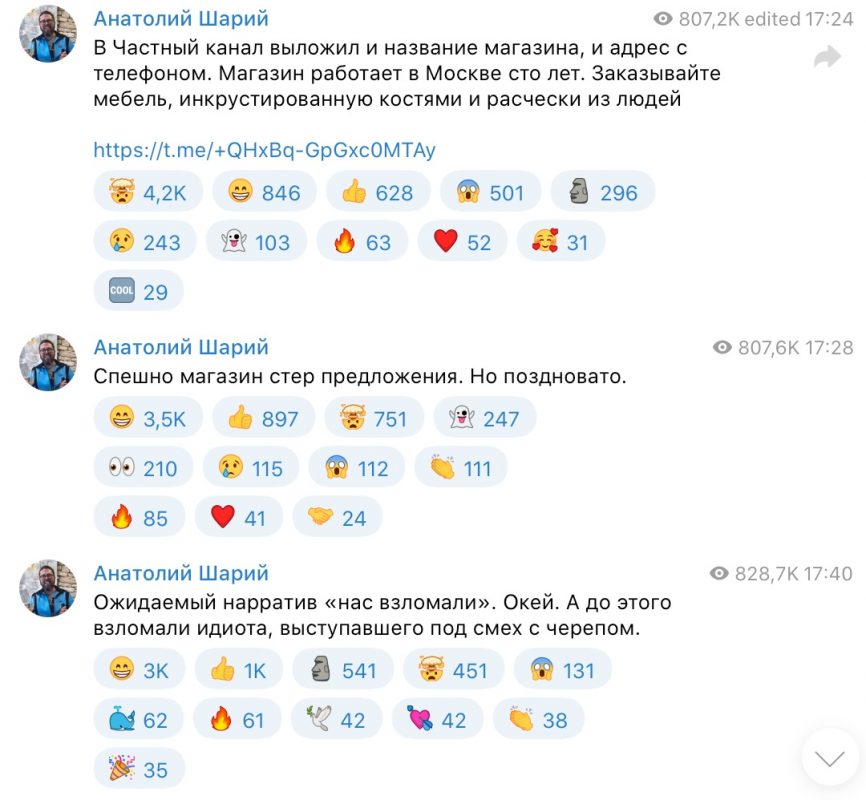Choose grinning reaction showing 3,5K
This screenshot has height=800, width=866.
[x=148, y=418]
